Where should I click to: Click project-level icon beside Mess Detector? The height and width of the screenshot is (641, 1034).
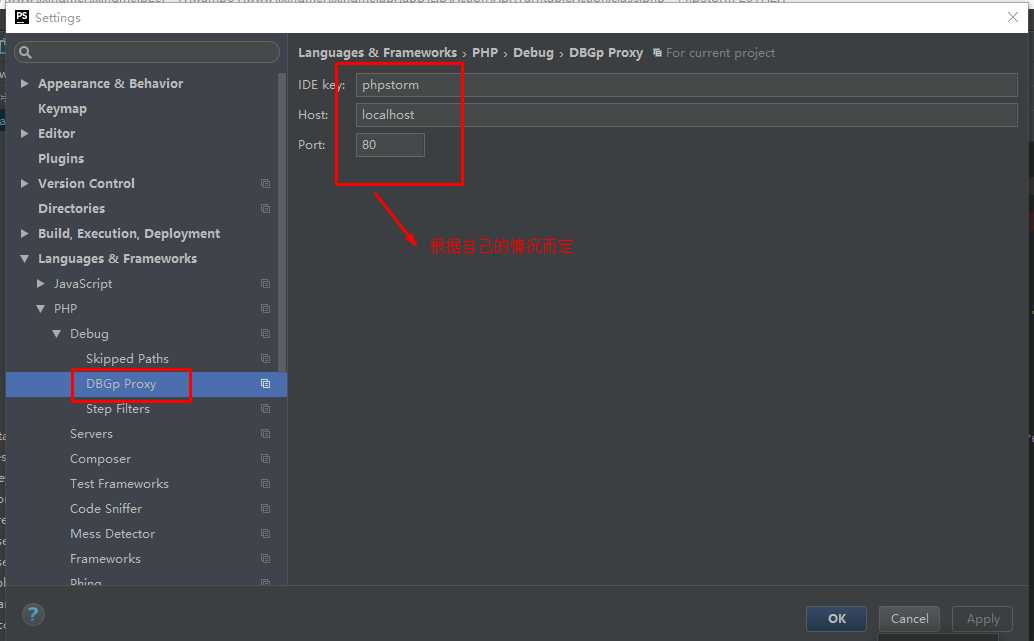(x=265, y=534)
